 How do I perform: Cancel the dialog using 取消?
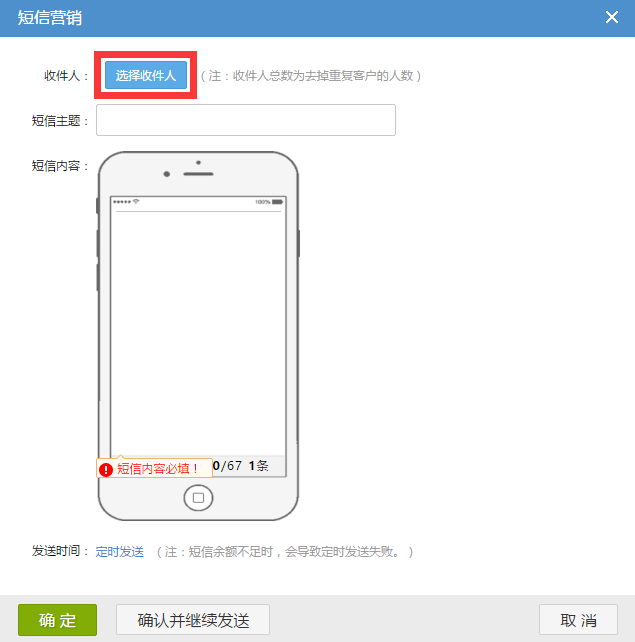[x=578, y=620]
